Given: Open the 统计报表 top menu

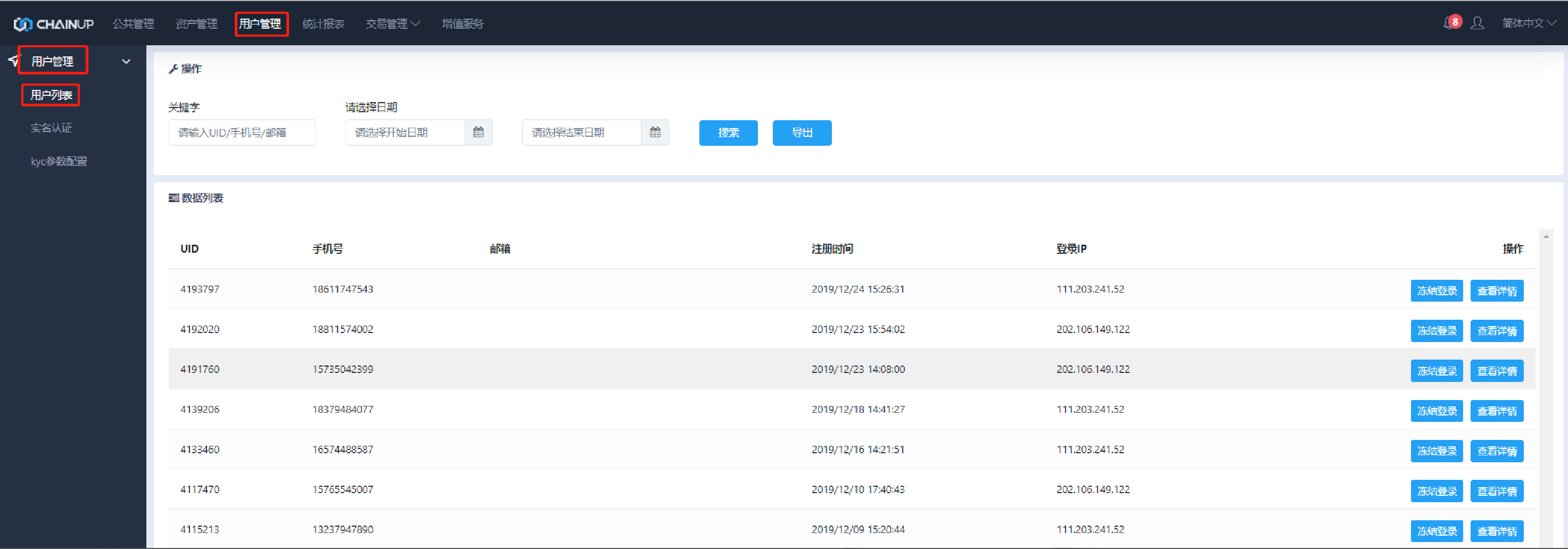Looking at the screenshot, I should pyautogui.click(x=323, y=24).
